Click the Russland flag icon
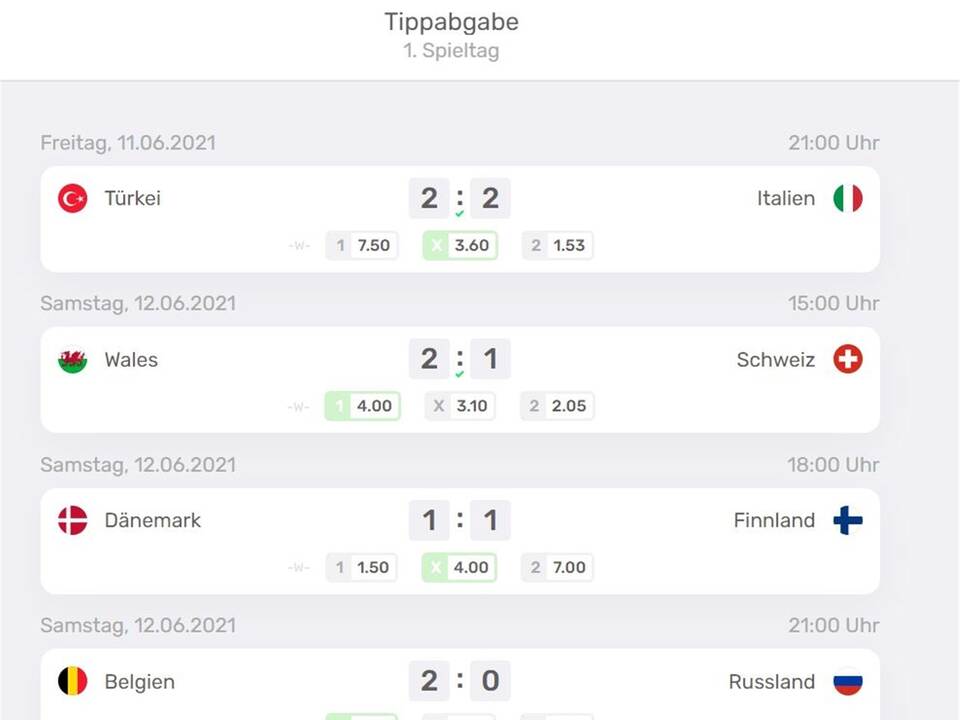Screen dimensions: 960x720 [848, 682]
